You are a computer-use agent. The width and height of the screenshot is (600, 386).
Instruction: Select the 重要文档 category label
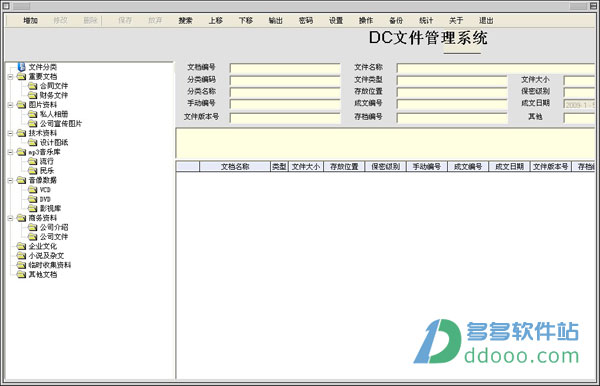pos(42,77)
